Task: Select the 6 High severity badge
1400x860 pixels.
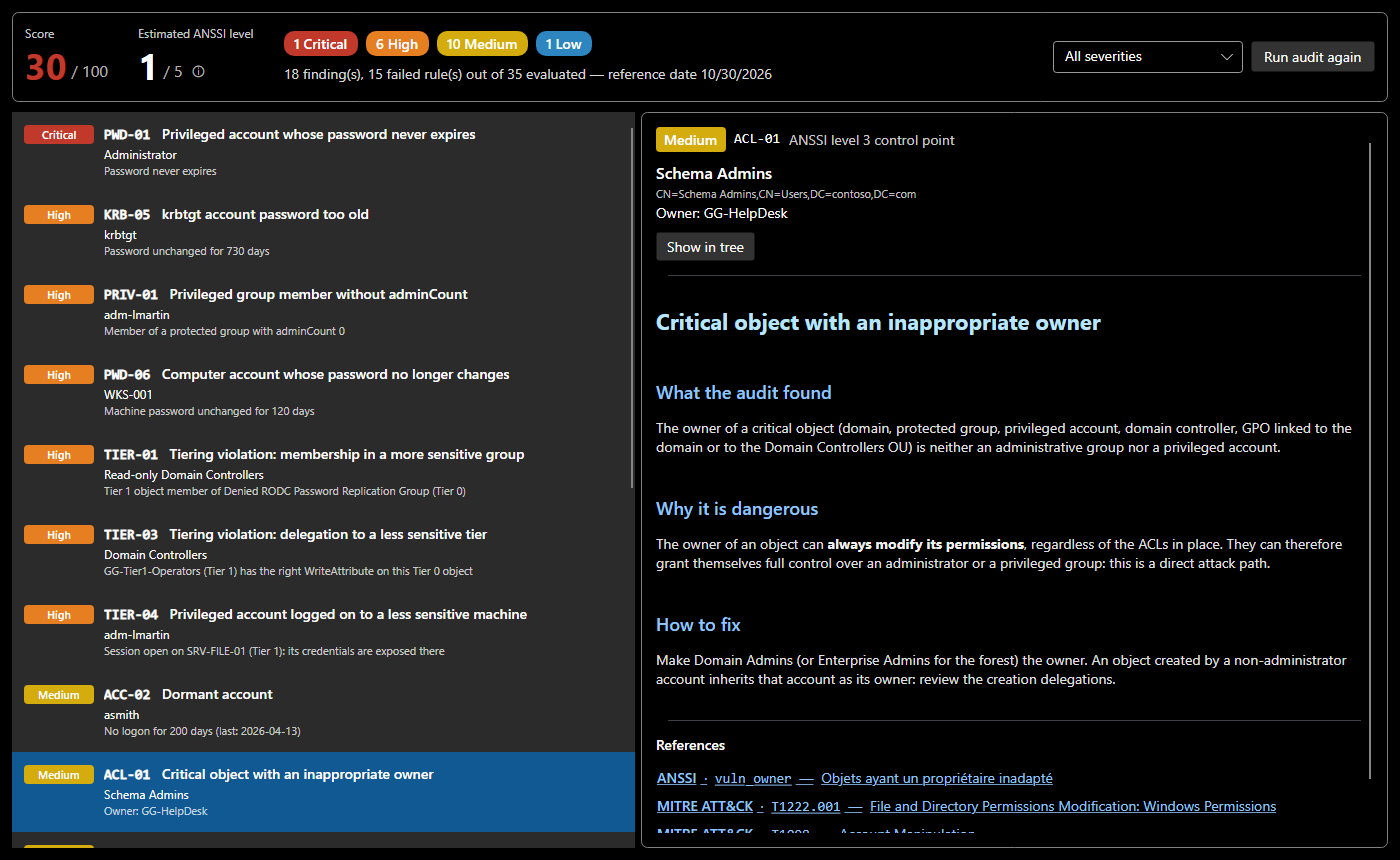Action: coord(397,44)
